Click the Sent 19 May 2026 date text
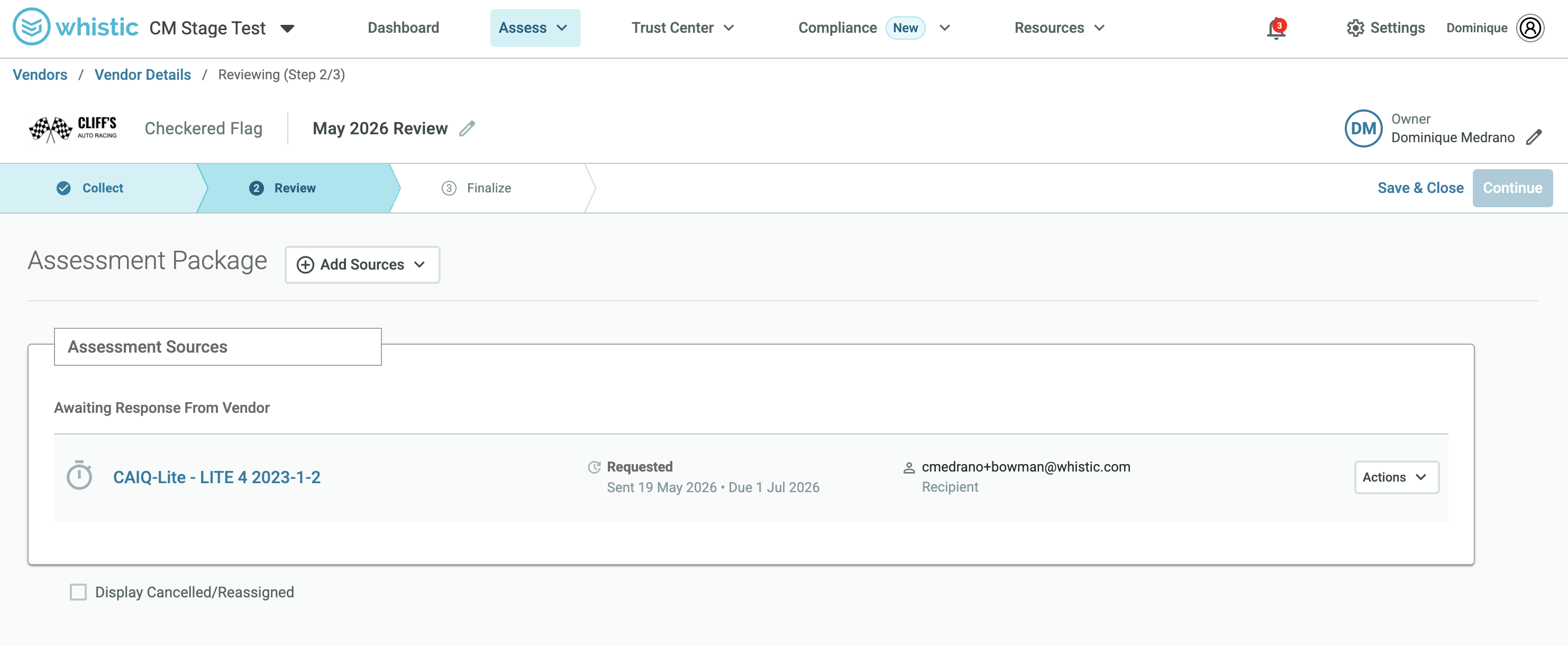 coord(662,487)
